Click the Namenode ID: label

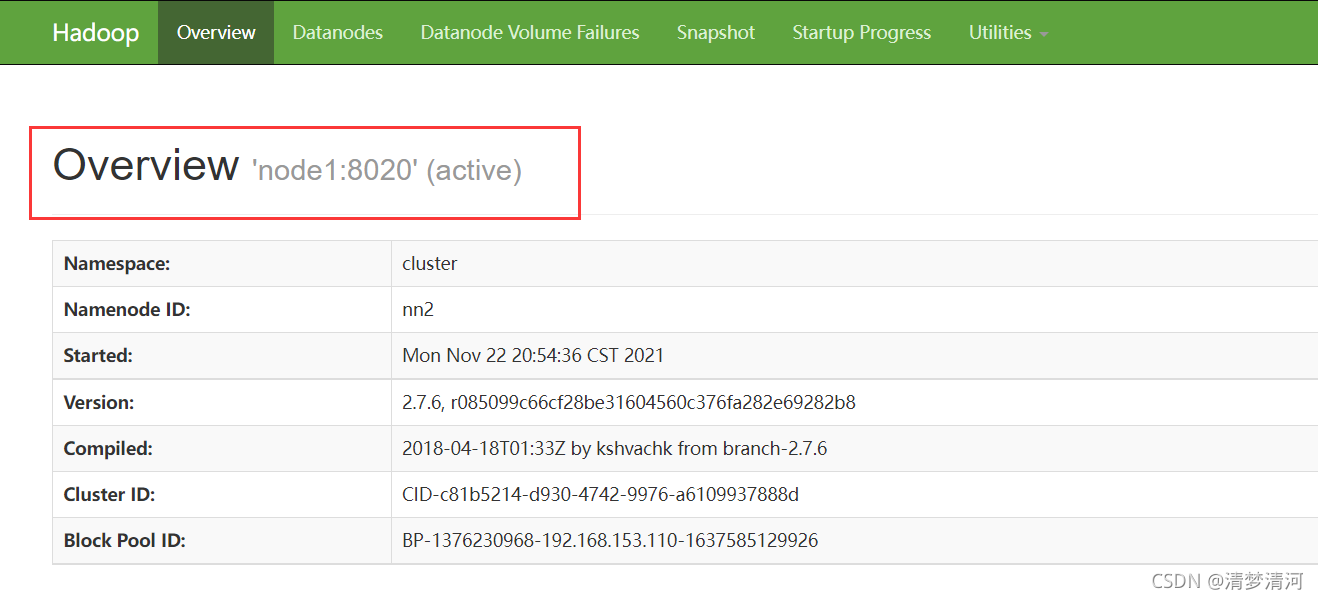pyautogui.click(x=127, y=310)
